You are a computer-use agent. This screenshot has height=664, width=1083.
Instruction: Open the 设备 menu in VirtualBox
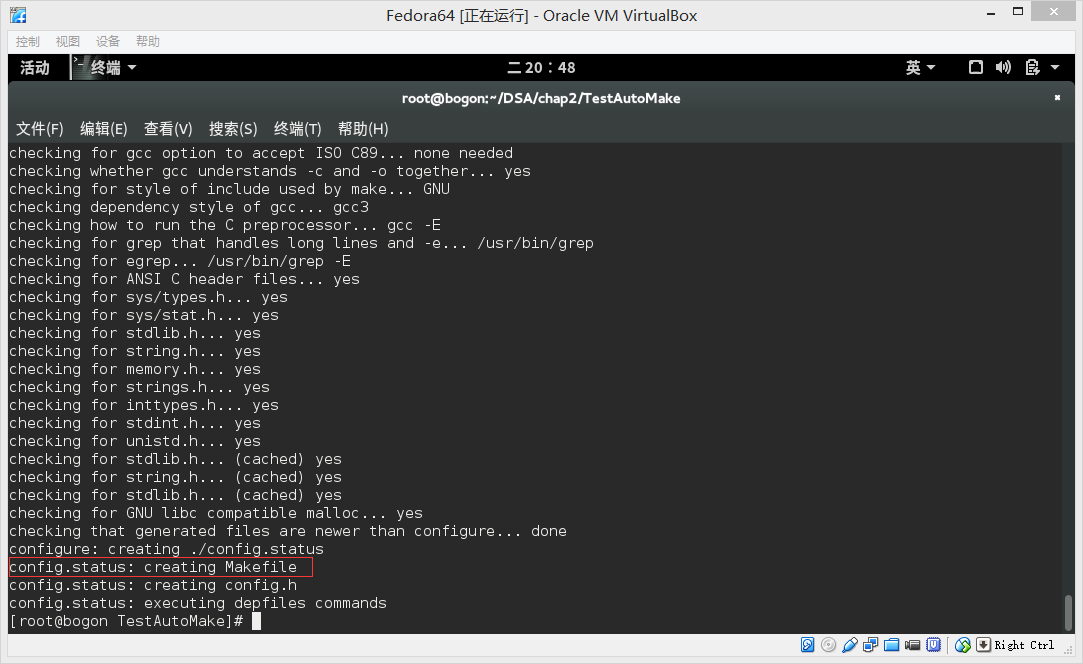coord(107,41)
